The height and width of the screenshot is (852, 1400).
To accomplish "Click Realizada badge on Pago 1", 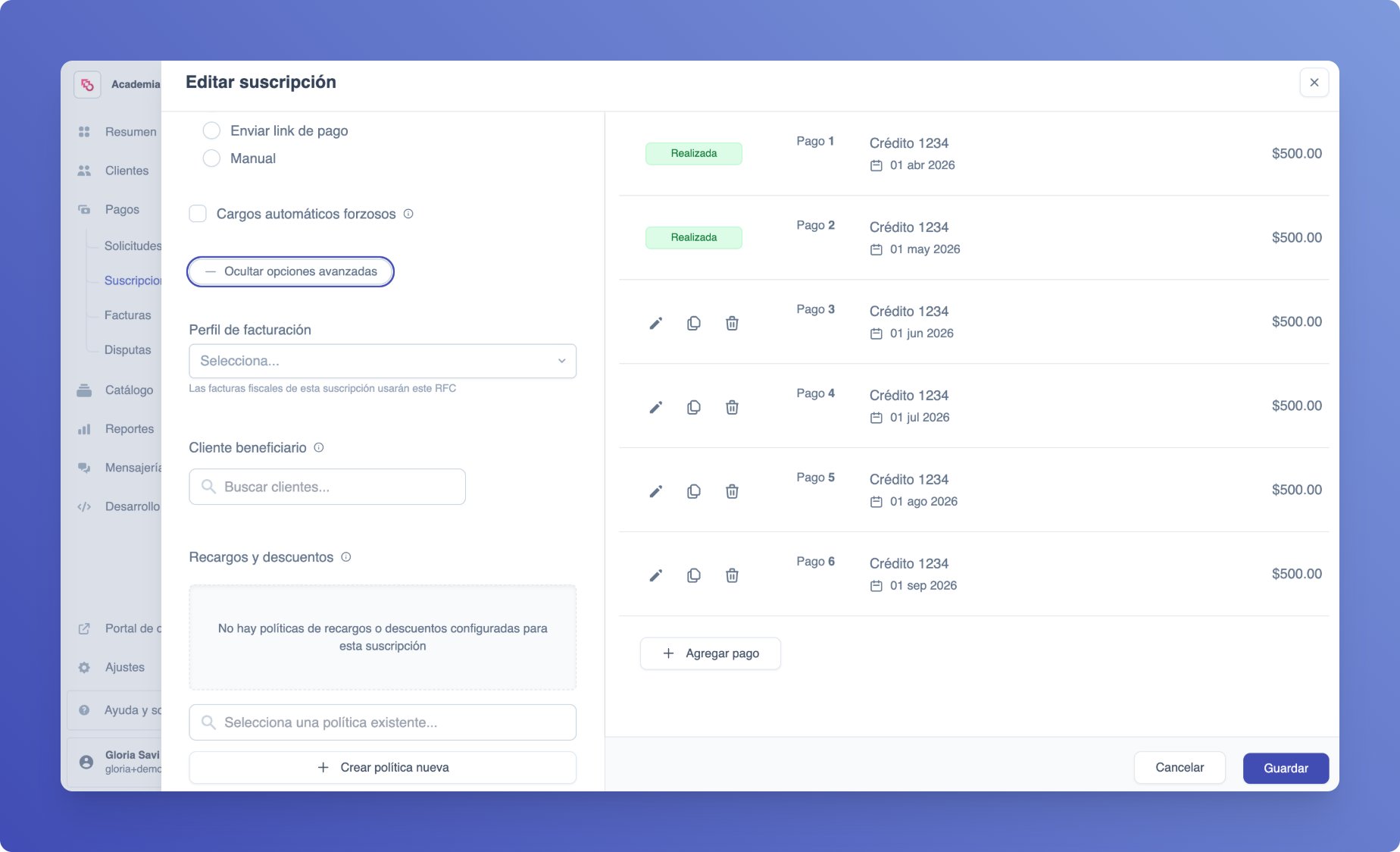I will [694, 153].
